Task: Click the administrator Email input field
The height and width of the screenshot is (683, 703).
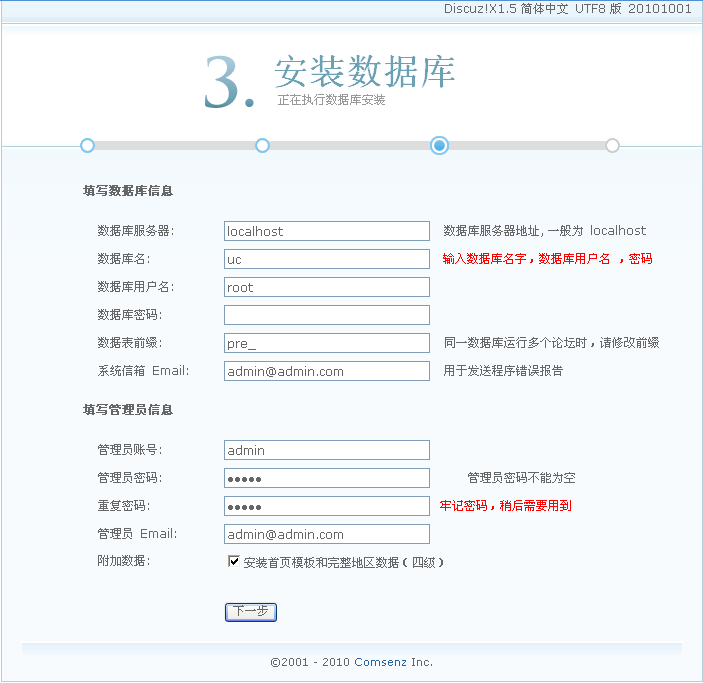Action: click(326, 534)
